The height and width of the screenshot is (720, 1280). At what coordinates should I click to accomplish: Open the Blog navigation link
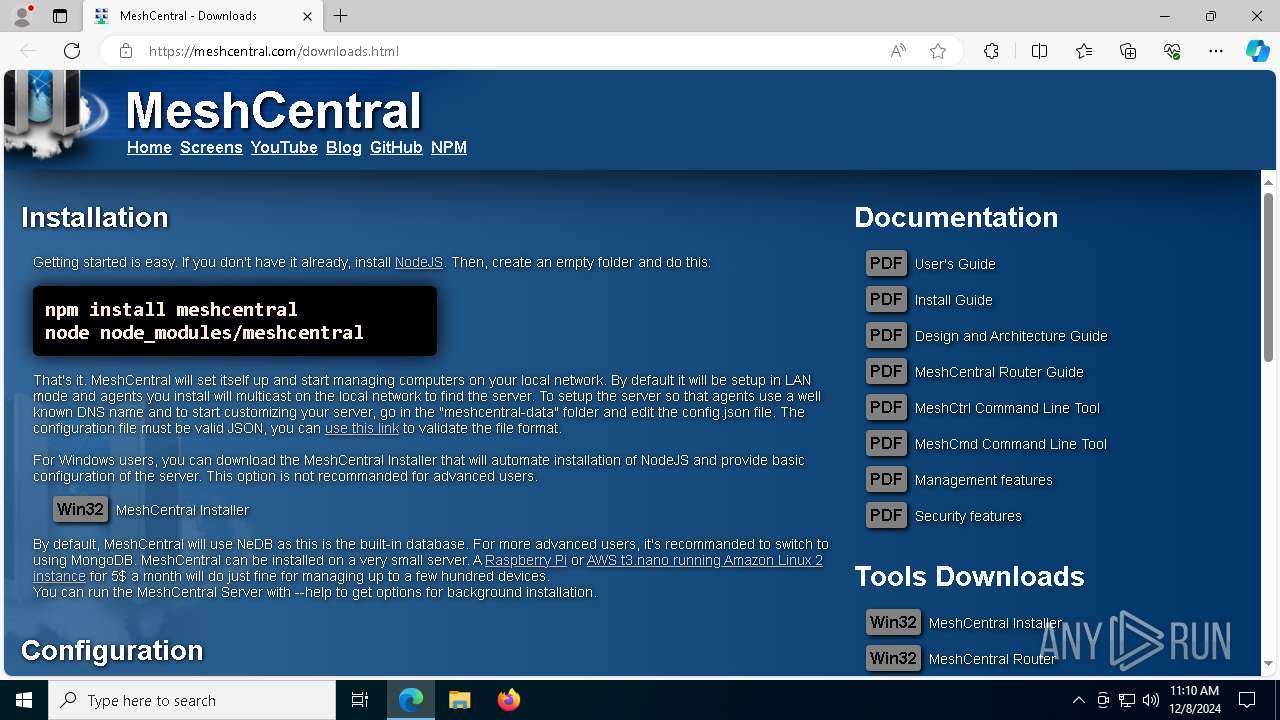pos(343,147)
